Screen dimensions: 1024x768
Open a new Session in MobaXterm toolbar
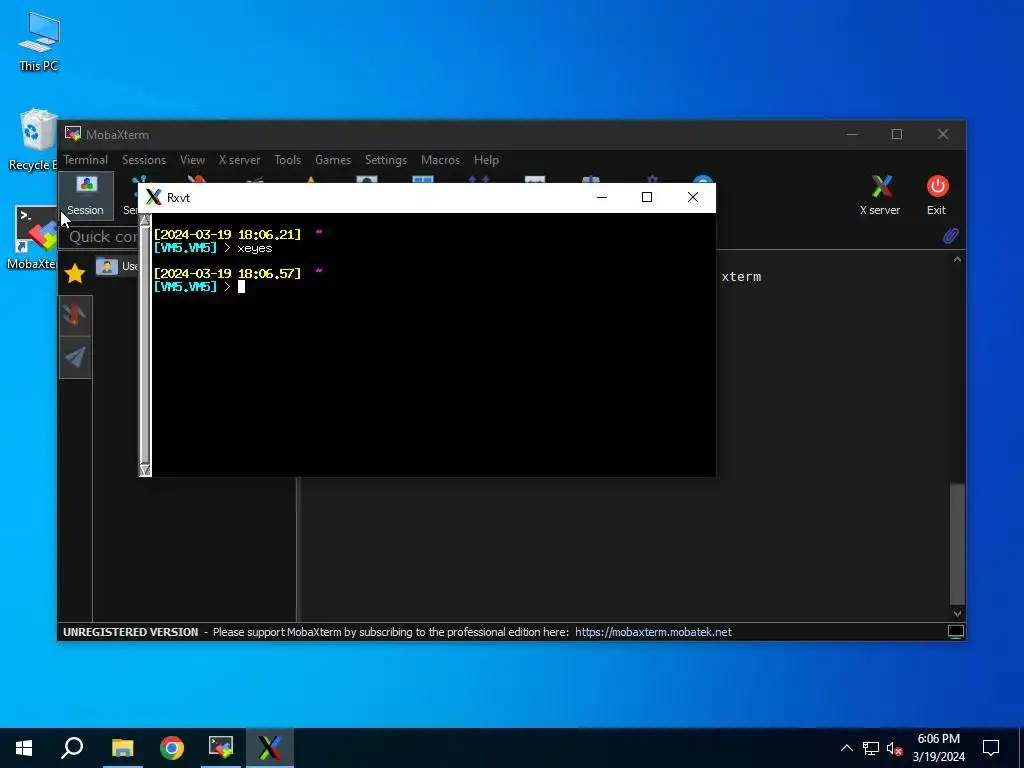86,196
